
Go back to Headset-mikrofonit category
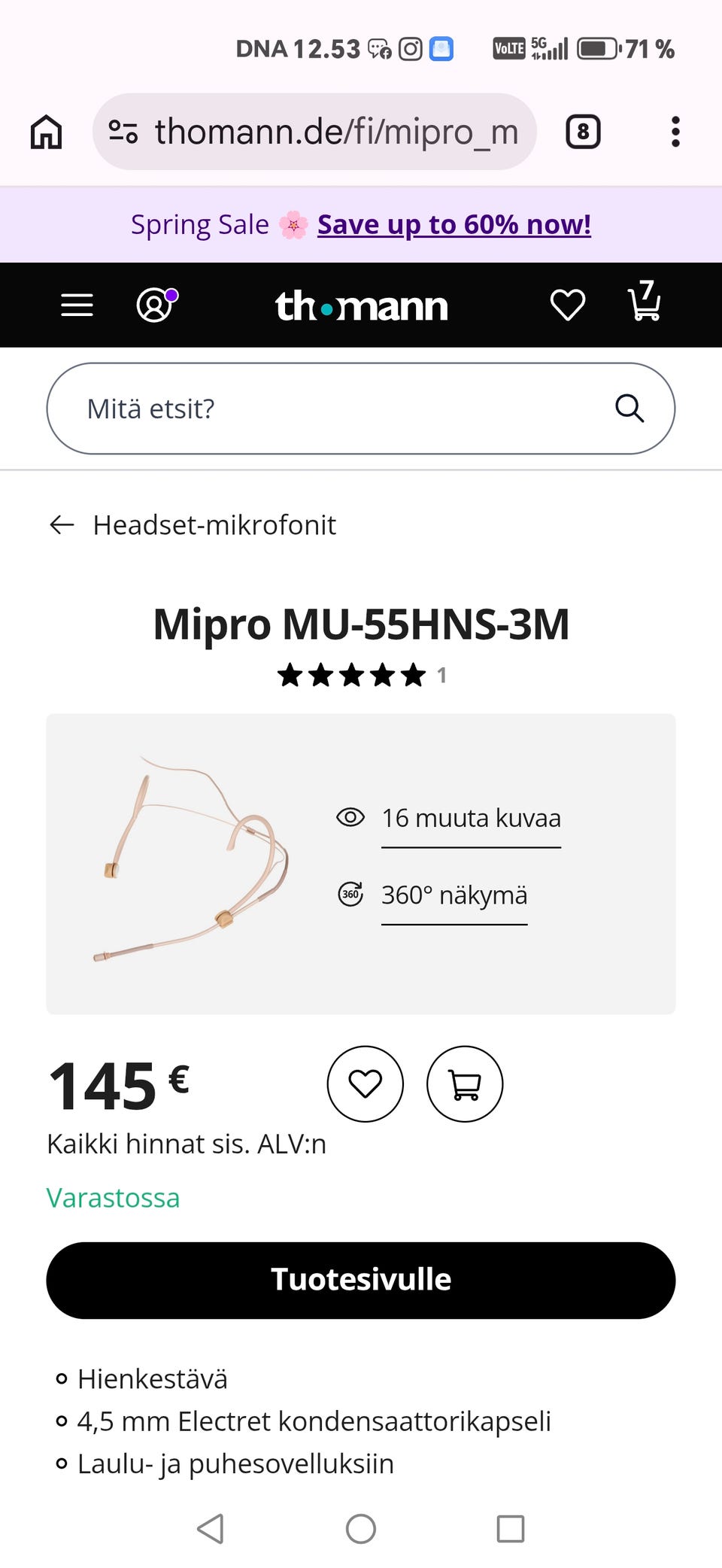[193, 525]
